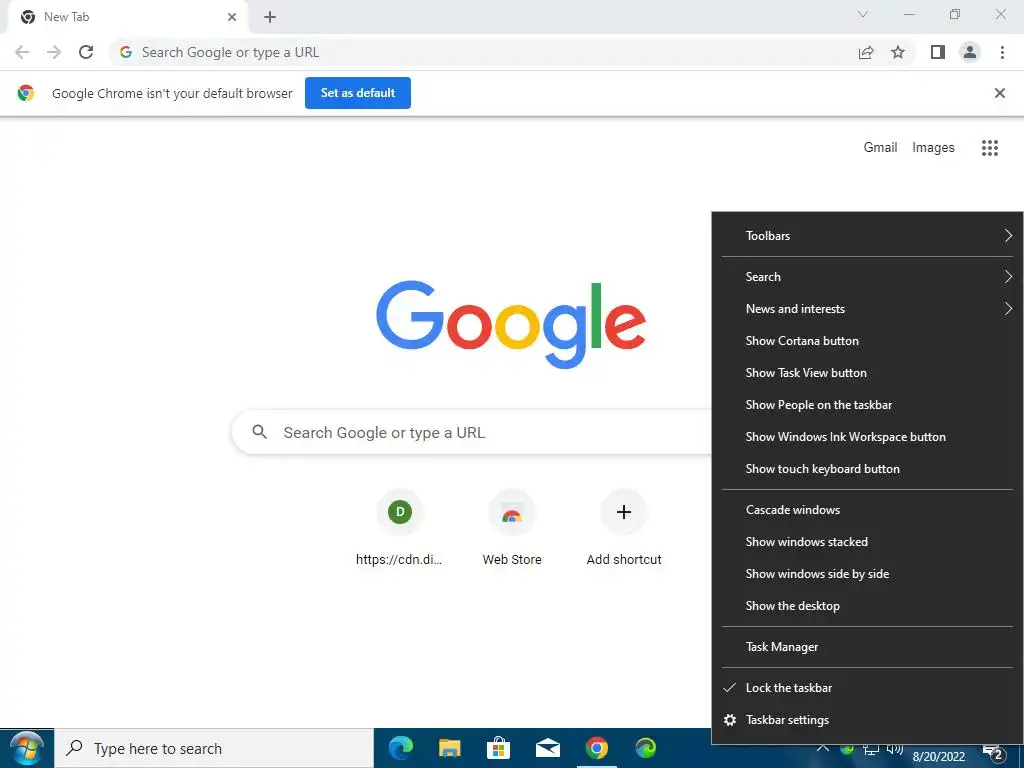Open the cdn.di... shortcut tile
This screenshot has width=1024, height=768.
[400, 528]
